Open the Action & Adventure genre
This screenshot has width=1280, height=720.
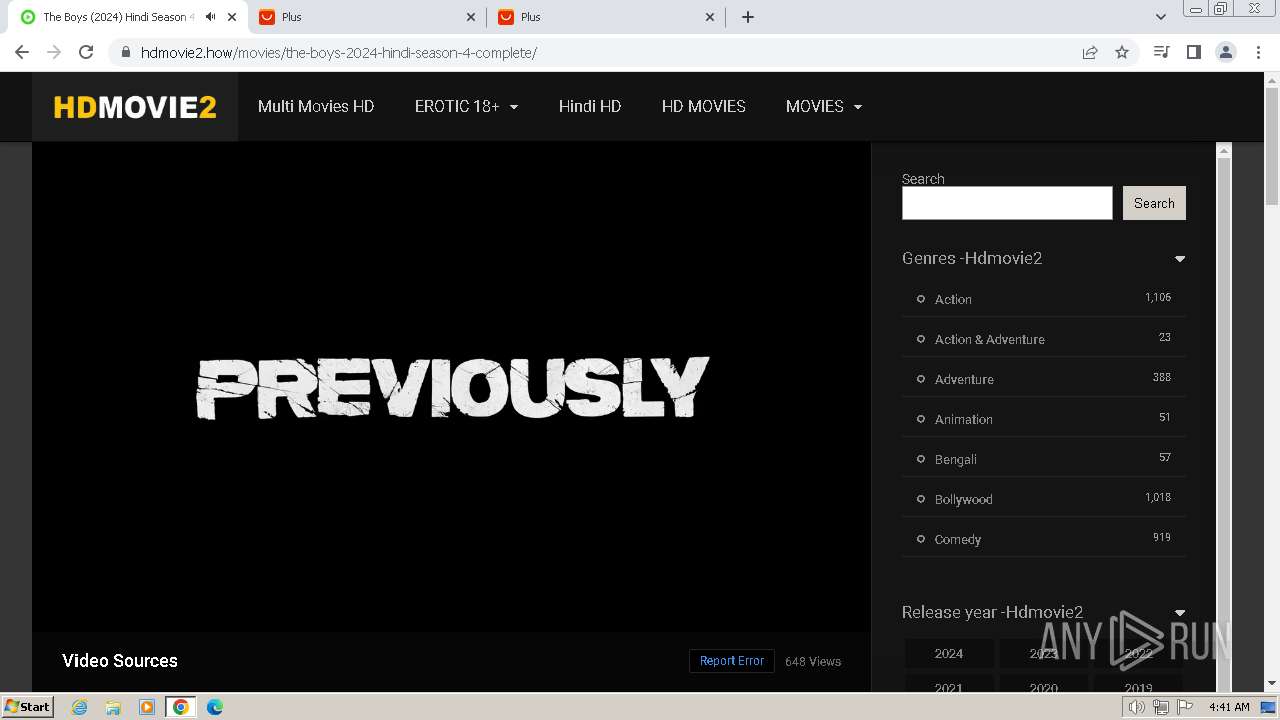click(x=990, y=339)
